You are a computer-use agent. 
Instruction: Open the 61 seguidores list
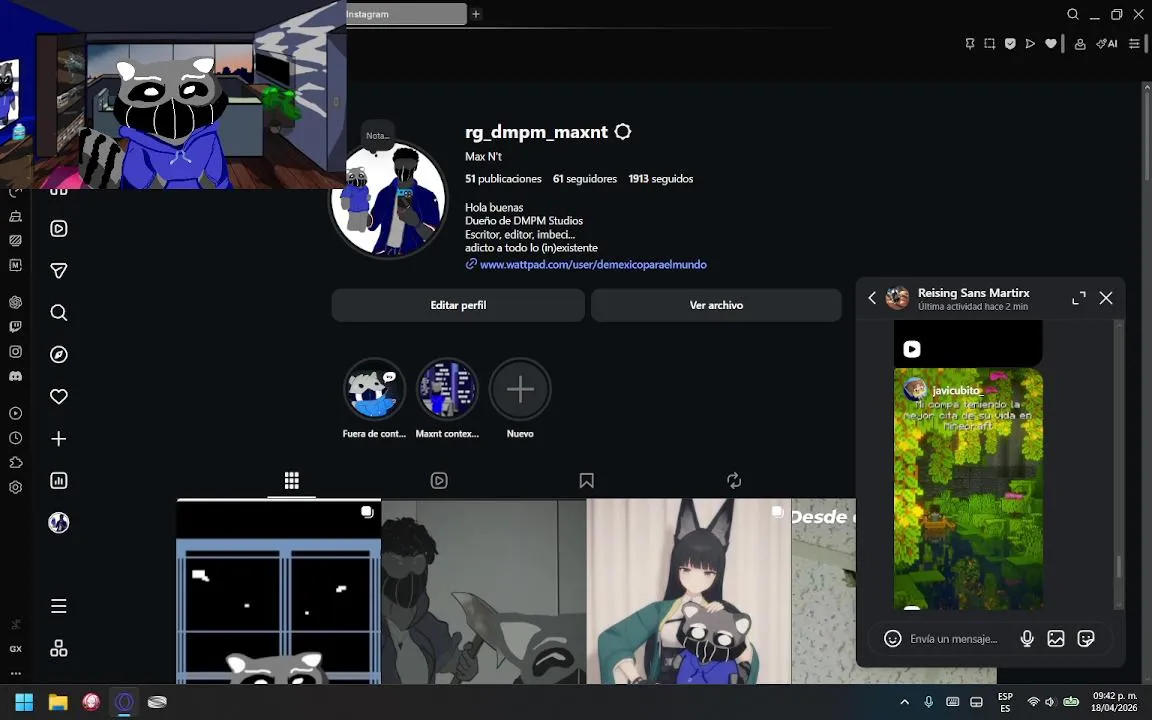[585, 179]
